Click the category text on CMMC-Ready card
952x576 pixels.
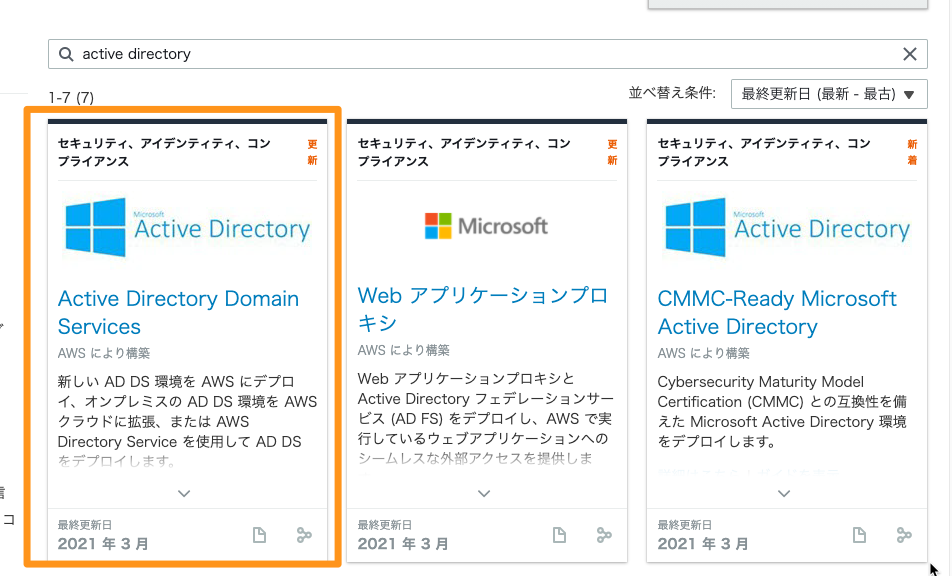pyautogui.click(x=764, y=152)
